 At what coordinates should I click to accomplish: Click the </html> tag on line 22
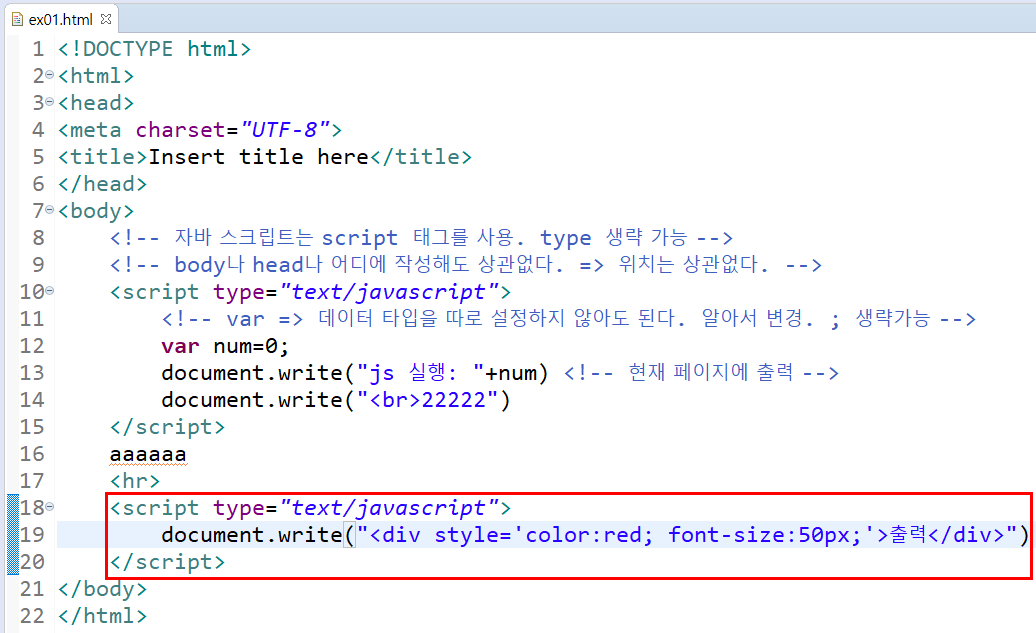[x=102, y=616]
